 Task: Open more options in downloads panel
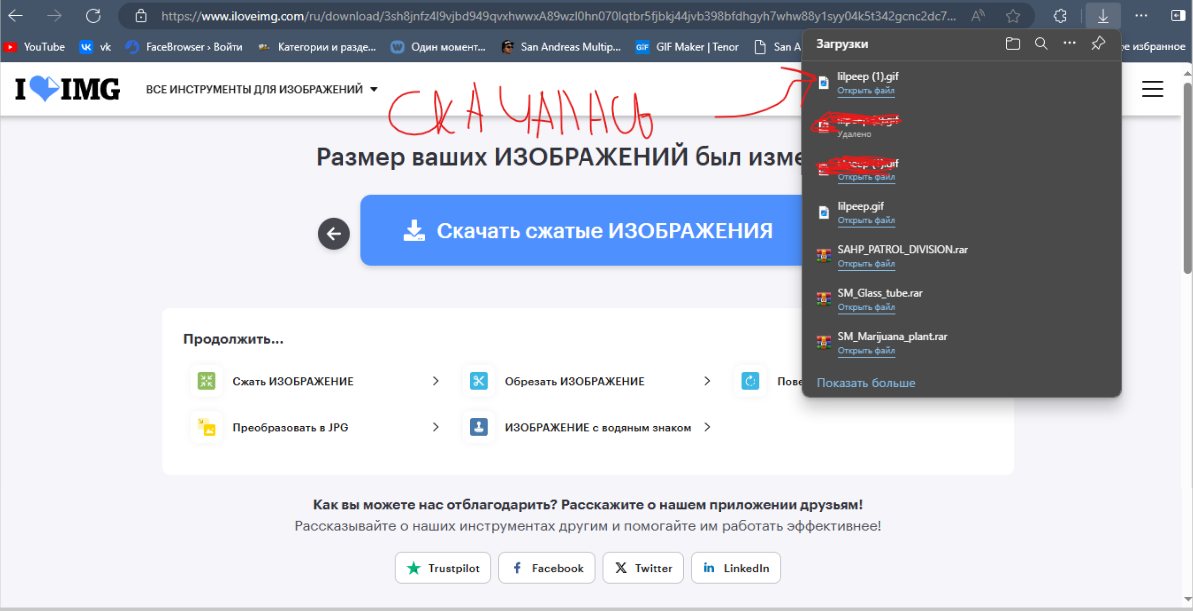(1069, 44)
